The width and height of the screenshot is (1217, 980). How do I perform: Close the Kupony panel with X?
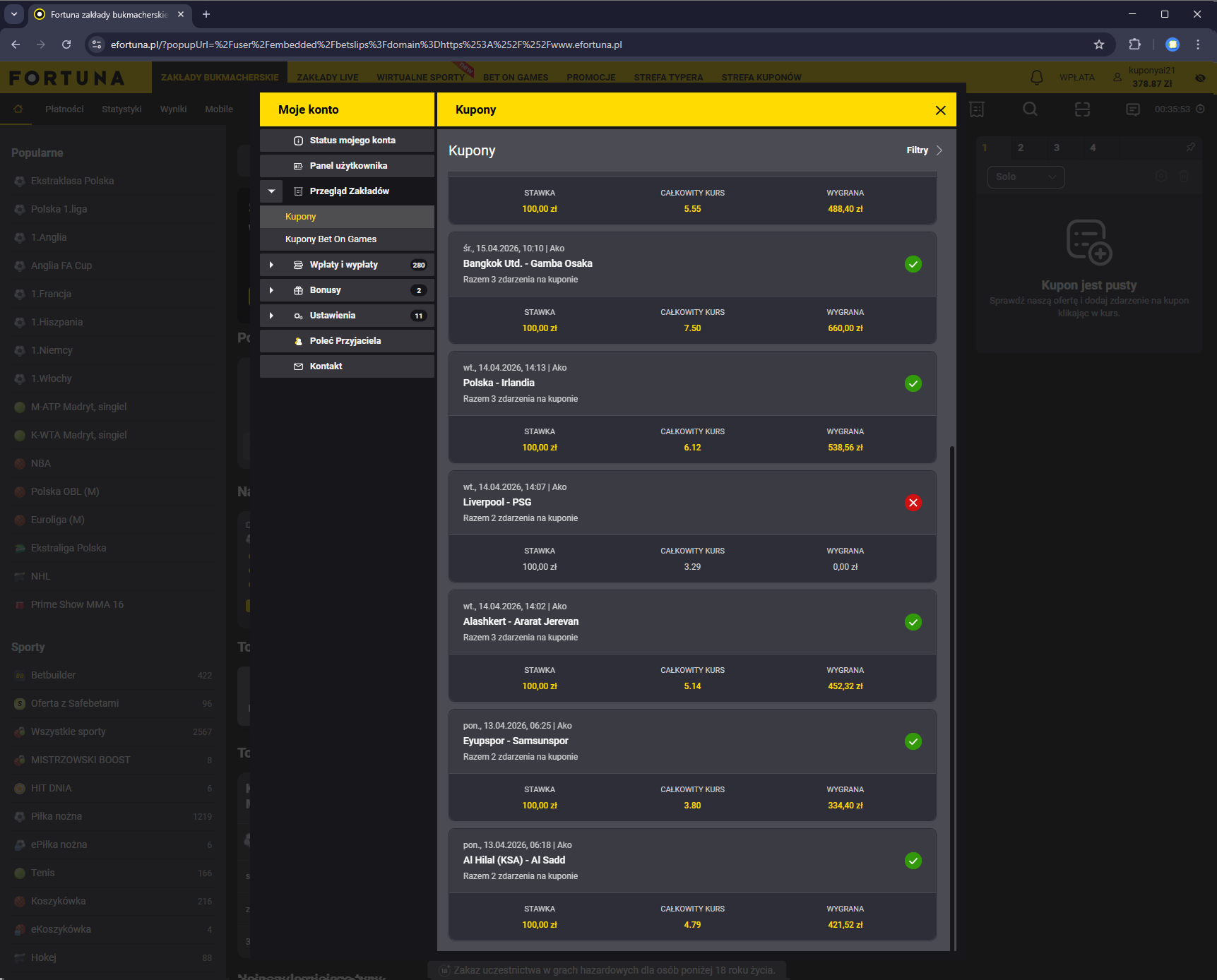(940, 110)
